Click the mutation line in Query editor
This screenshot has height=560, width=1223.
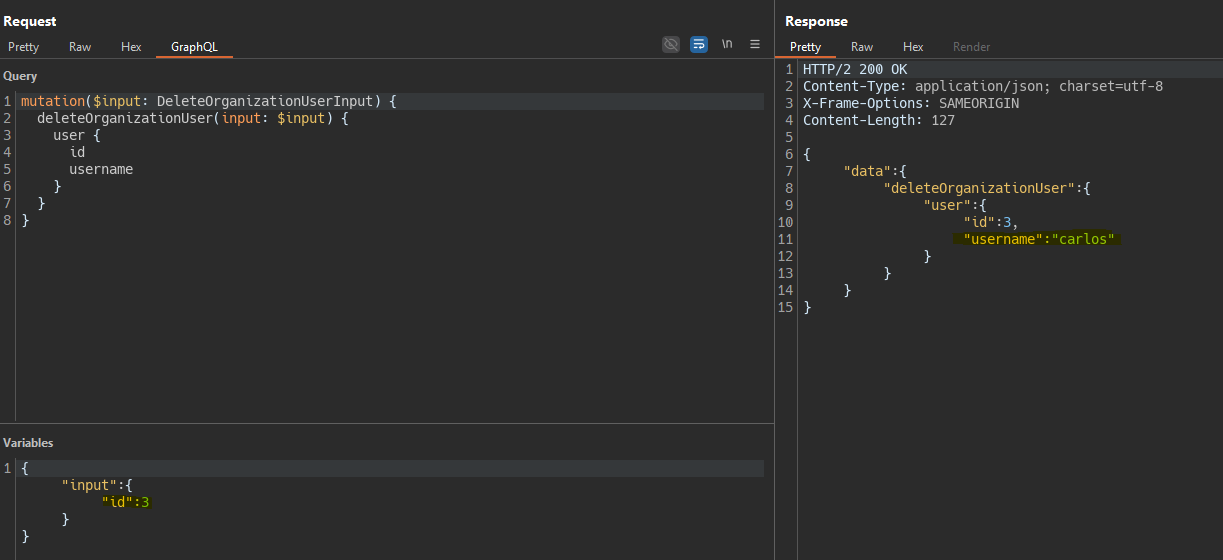208,101
